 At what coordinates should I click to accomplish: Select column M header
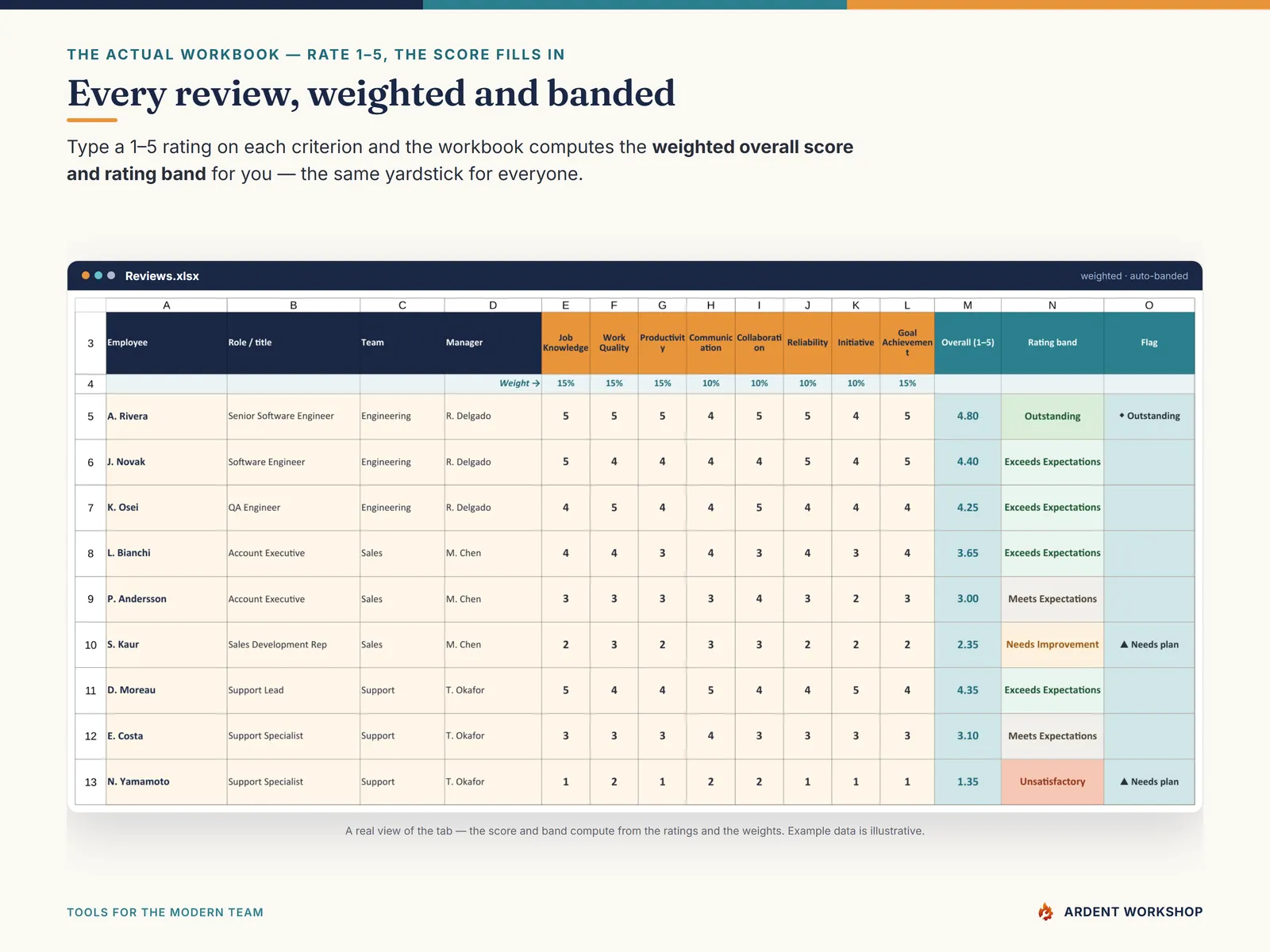[x=968, y=305]
